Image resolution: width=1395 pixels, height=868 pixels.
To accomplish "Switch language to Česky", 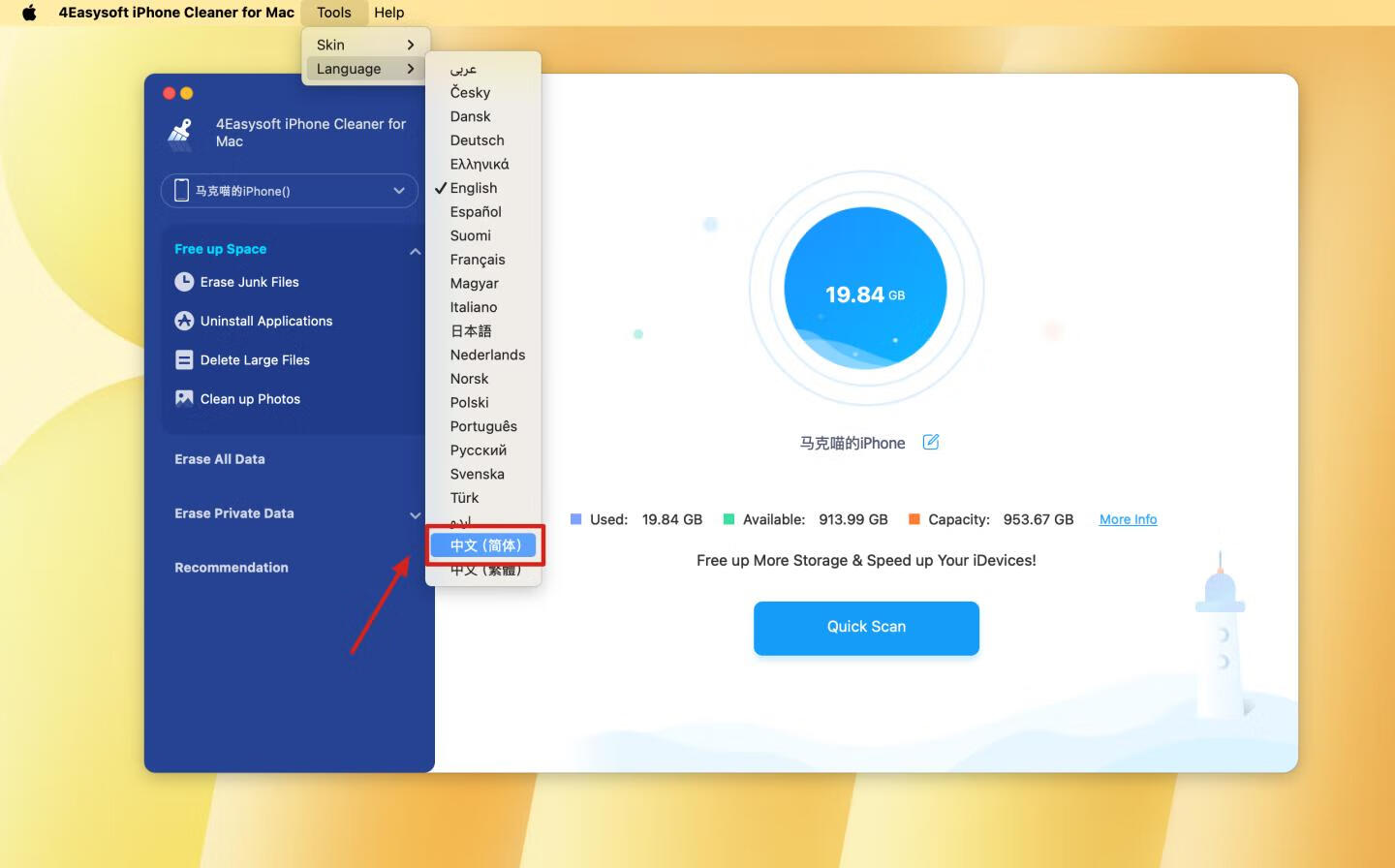I will tap(483, 93).
